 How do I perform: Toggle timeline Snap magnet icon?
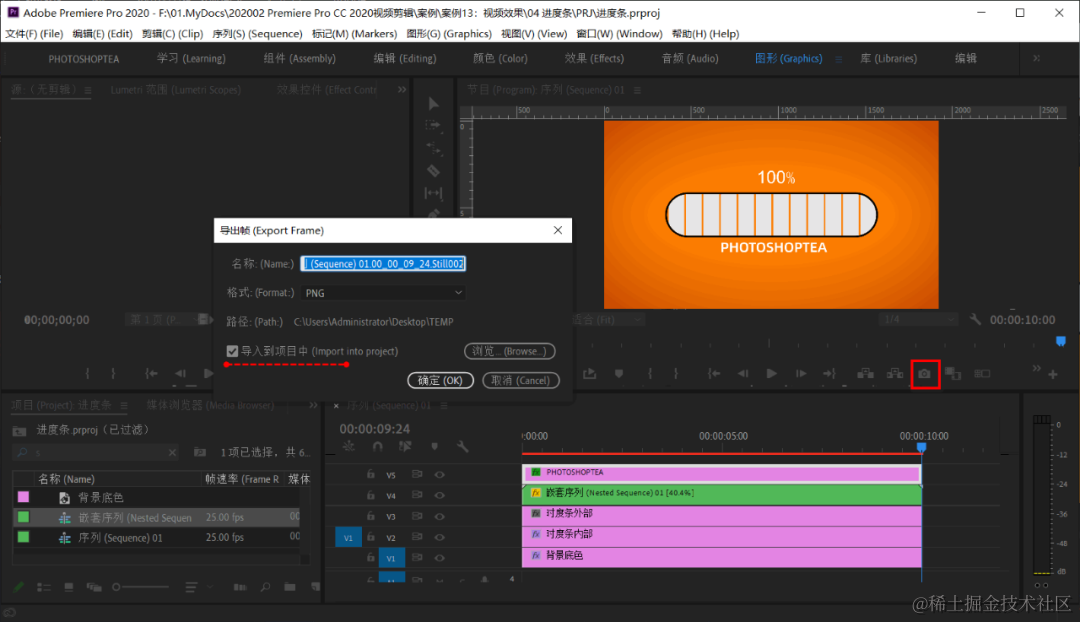[377, 446]
